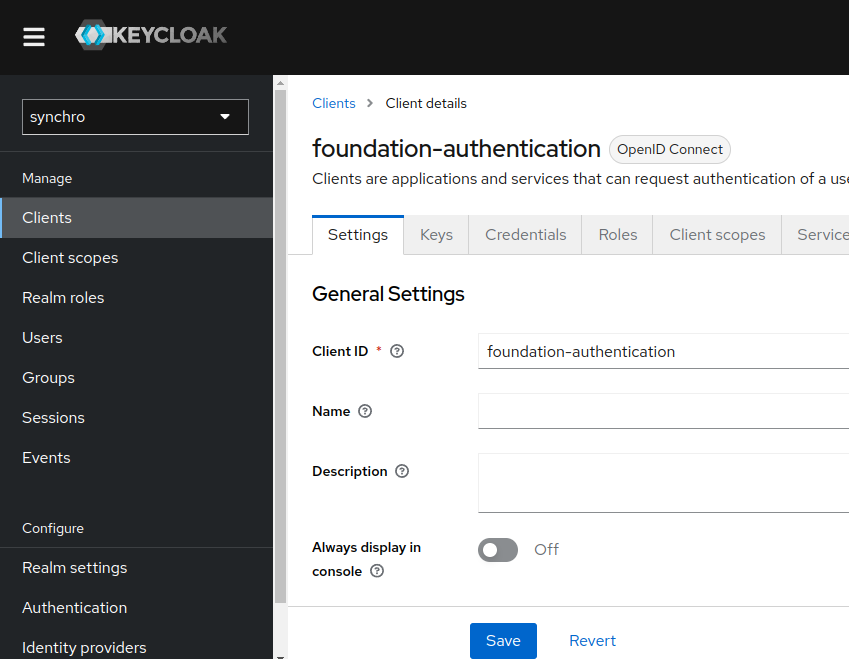The width and height of the screenshot is (849, 659).
Task: Click inside the Name input field
Action: coord(660,411)
